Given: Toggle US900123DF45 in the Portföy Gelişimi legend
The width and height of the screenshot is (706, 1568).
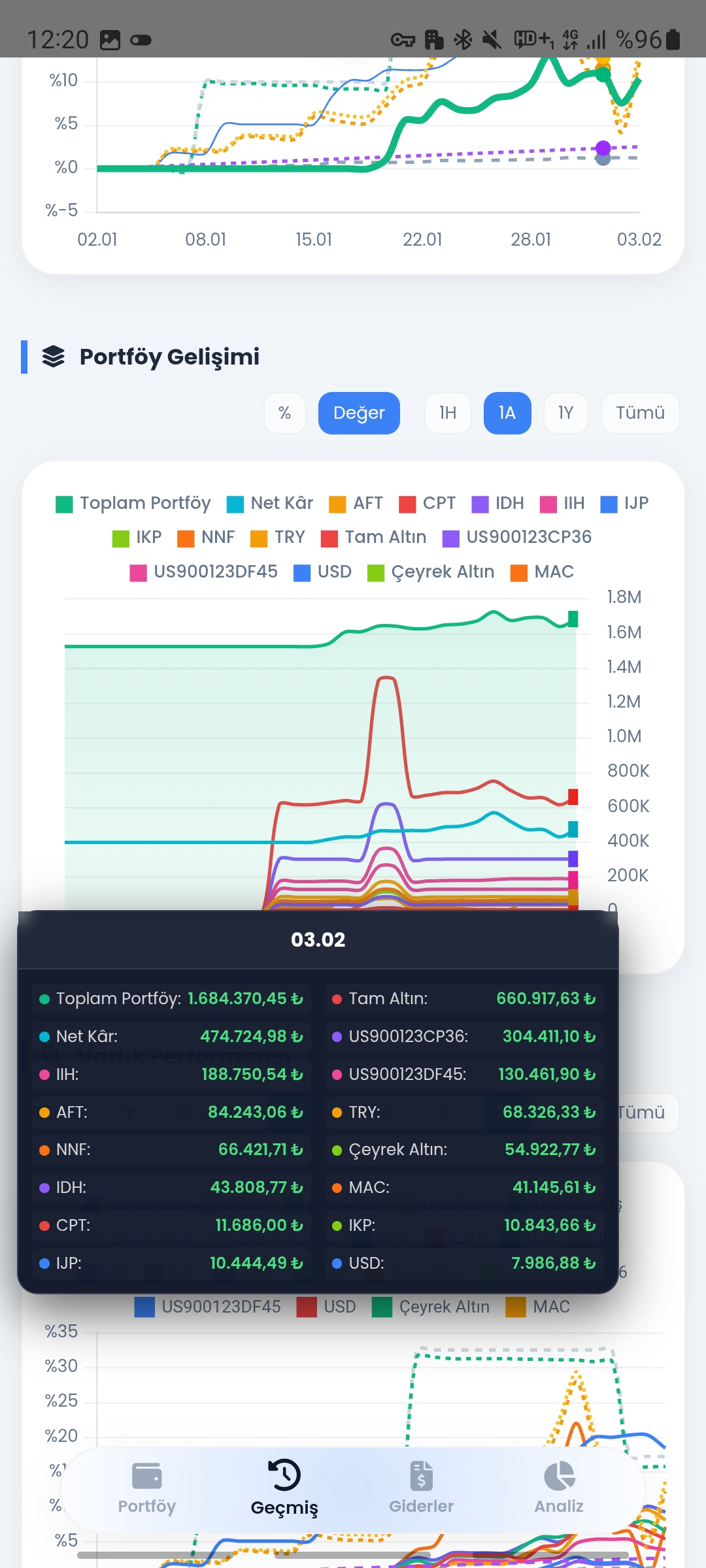Looking at the screenshot, I should [x=204, y=572].
